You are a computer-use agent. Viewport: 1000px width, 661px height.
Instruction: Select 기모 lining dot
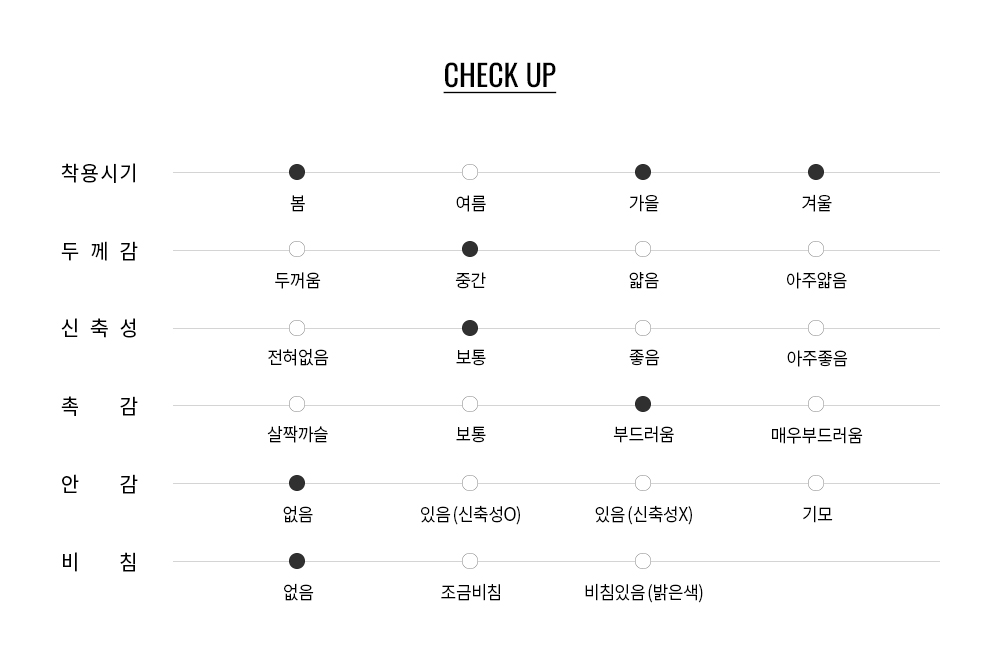click(x=816, y=483)
